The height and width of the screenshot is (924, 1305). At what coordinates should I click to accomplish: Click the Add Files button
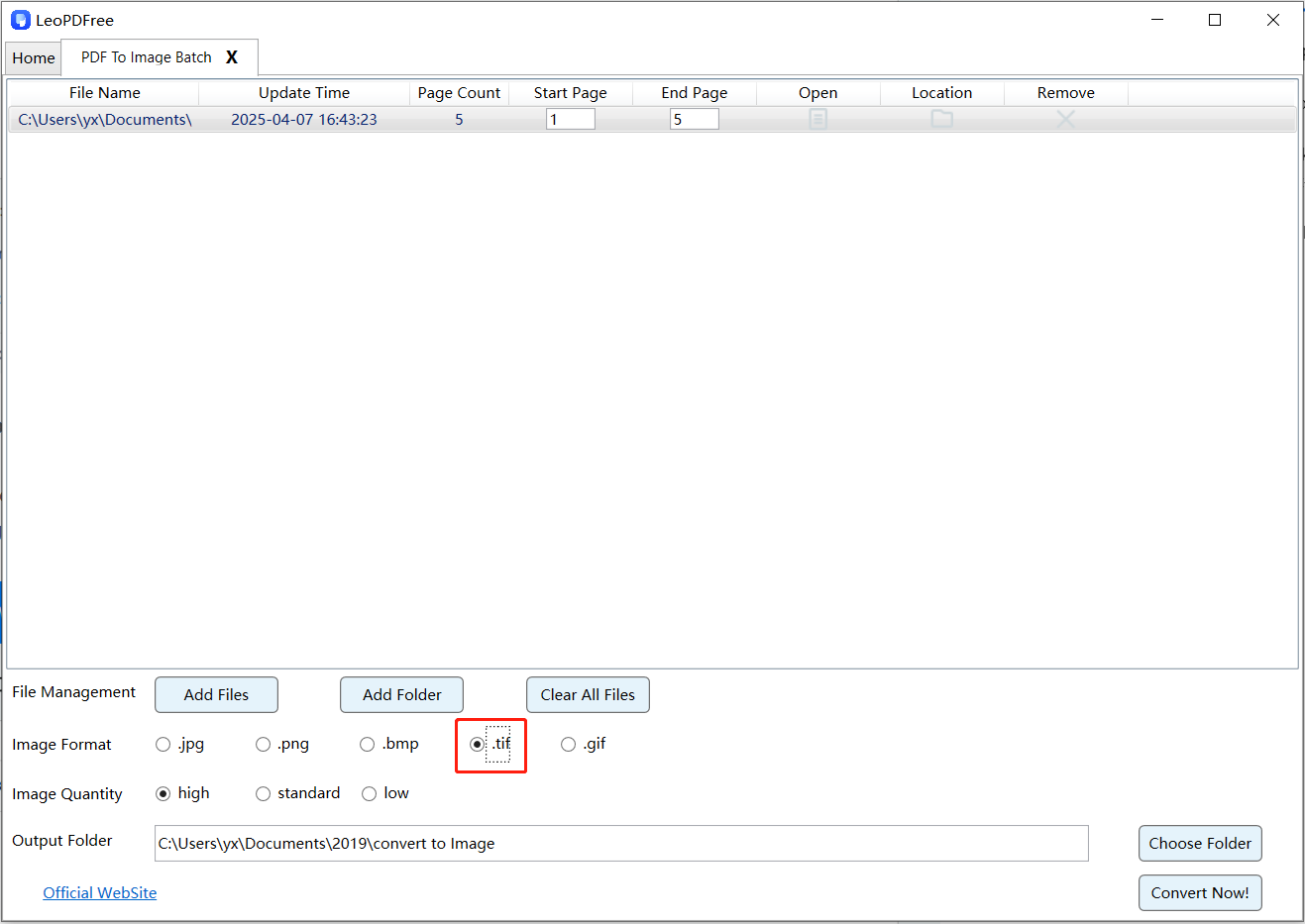(216, 695)
